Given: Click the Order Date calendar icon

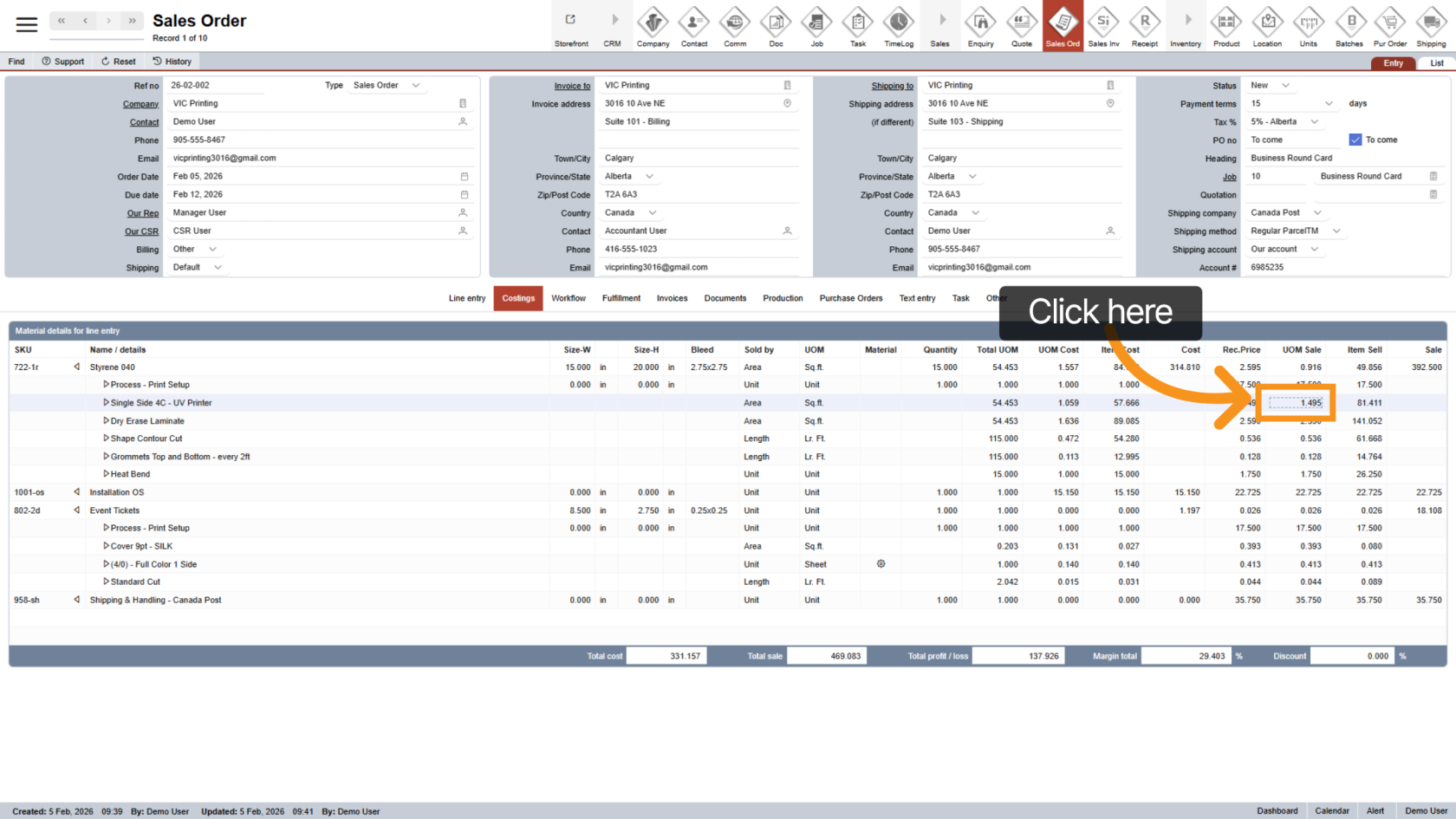Looking at the screenshot, I should pos(464,177).
